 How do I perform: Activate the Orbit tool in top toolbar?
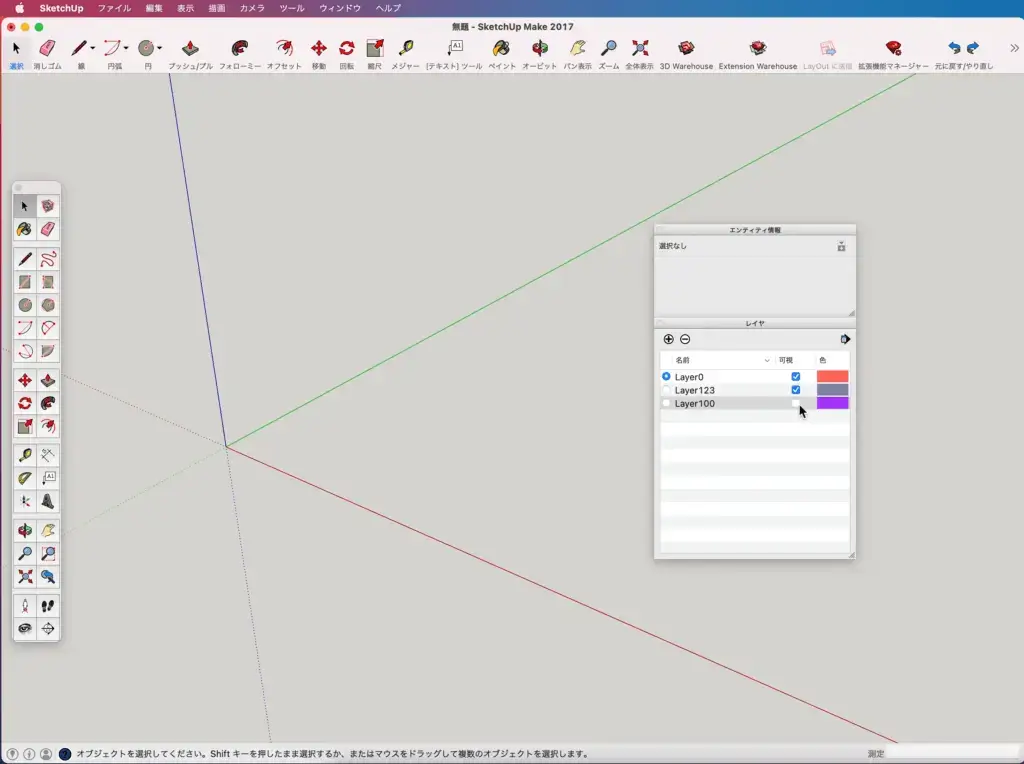pyautogui.click(x=539, y=48)
